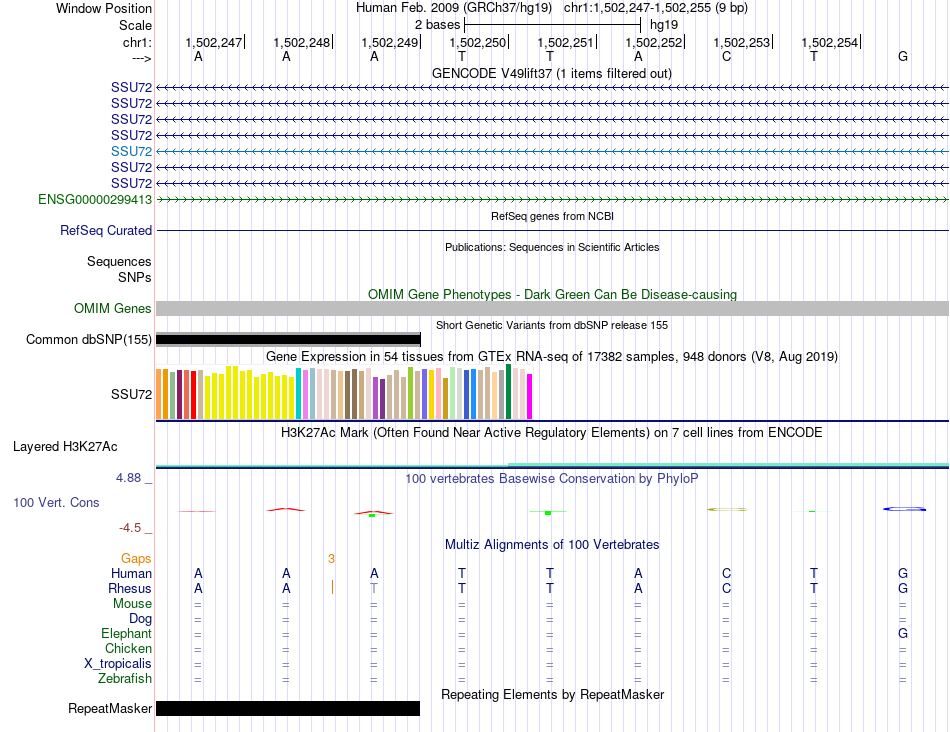Click the chr1: ruler label

[x=137, y=42]
